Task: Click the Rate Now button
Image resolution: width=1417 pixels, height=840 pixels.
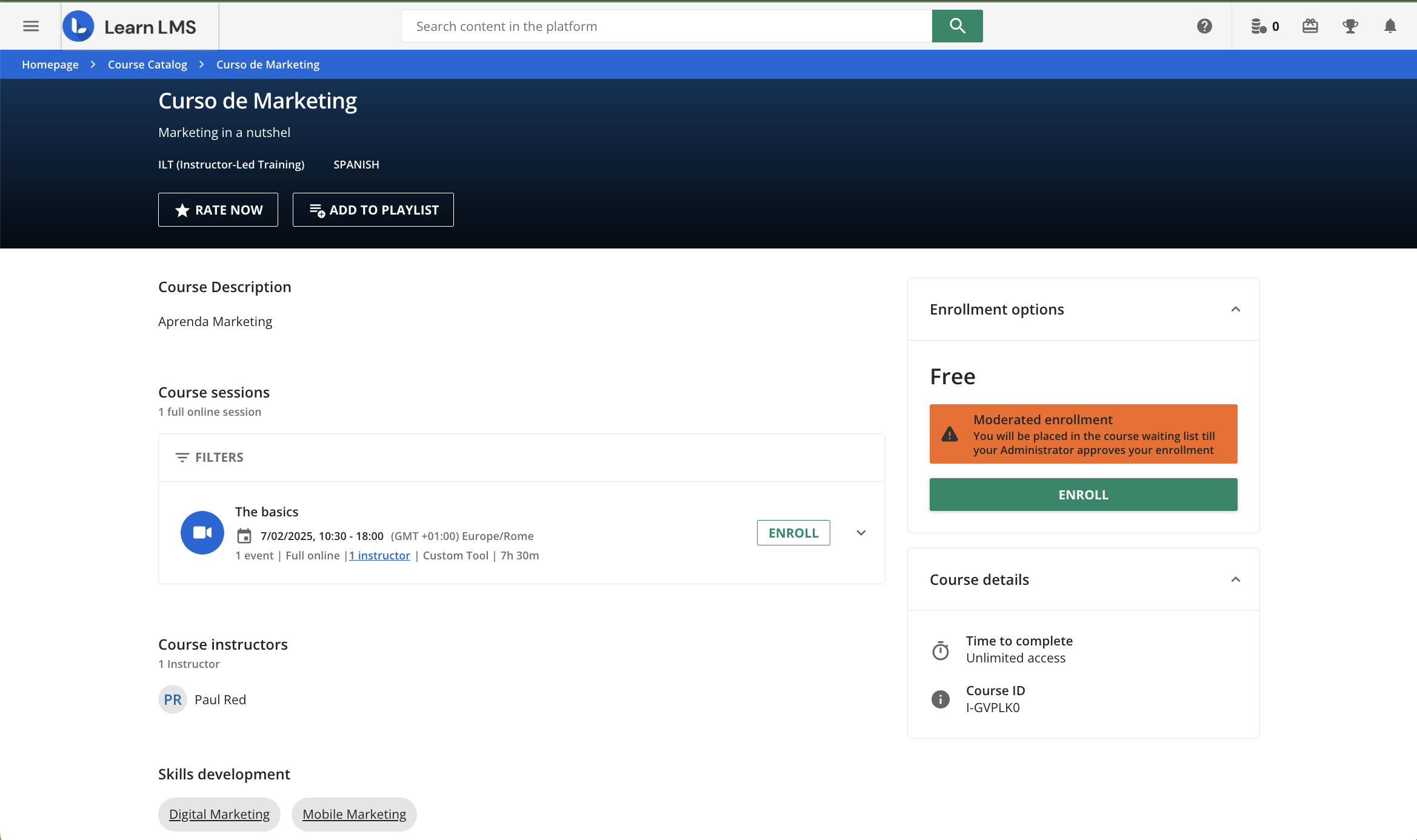Action: [218, 210]
